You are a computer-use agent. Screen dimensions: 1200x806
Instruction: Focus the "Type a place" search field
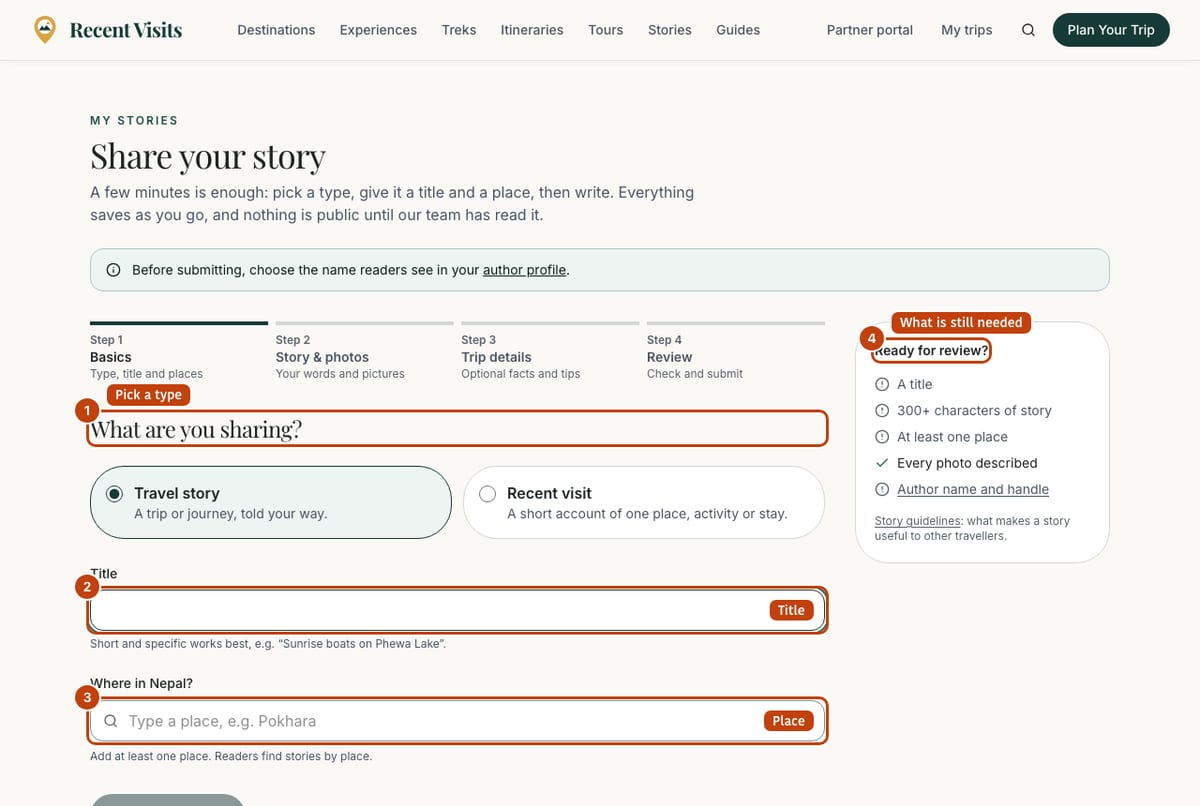(458, 721)
